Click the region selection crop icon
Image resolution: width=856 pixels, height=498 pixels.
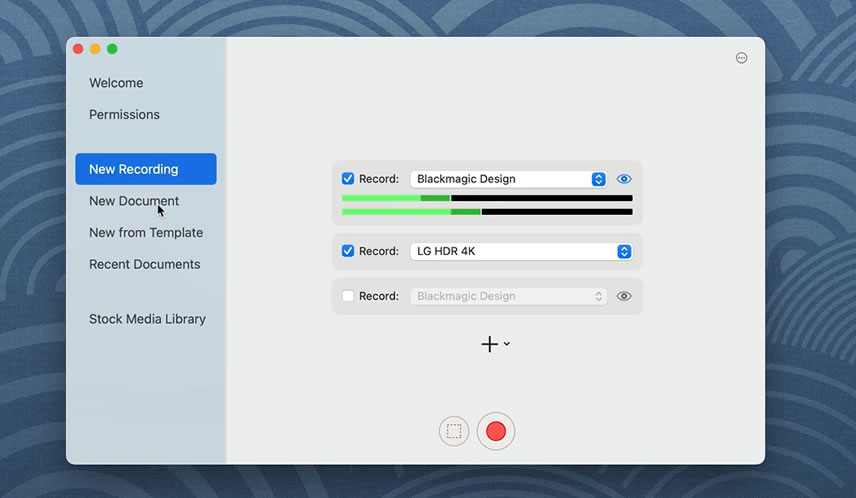[x=454, y=432]
